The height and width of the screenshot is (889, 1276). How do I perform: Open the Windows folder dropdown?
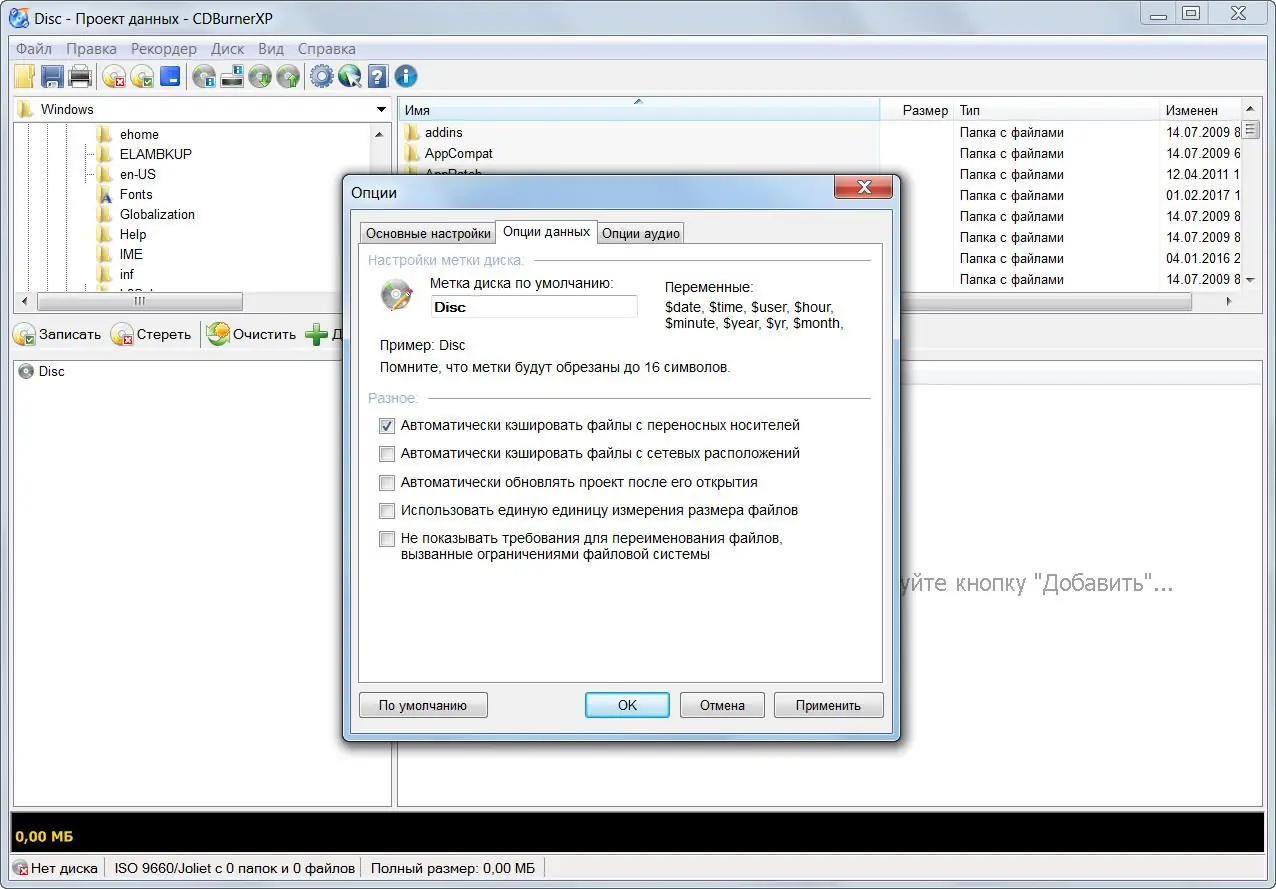(381, 110)
